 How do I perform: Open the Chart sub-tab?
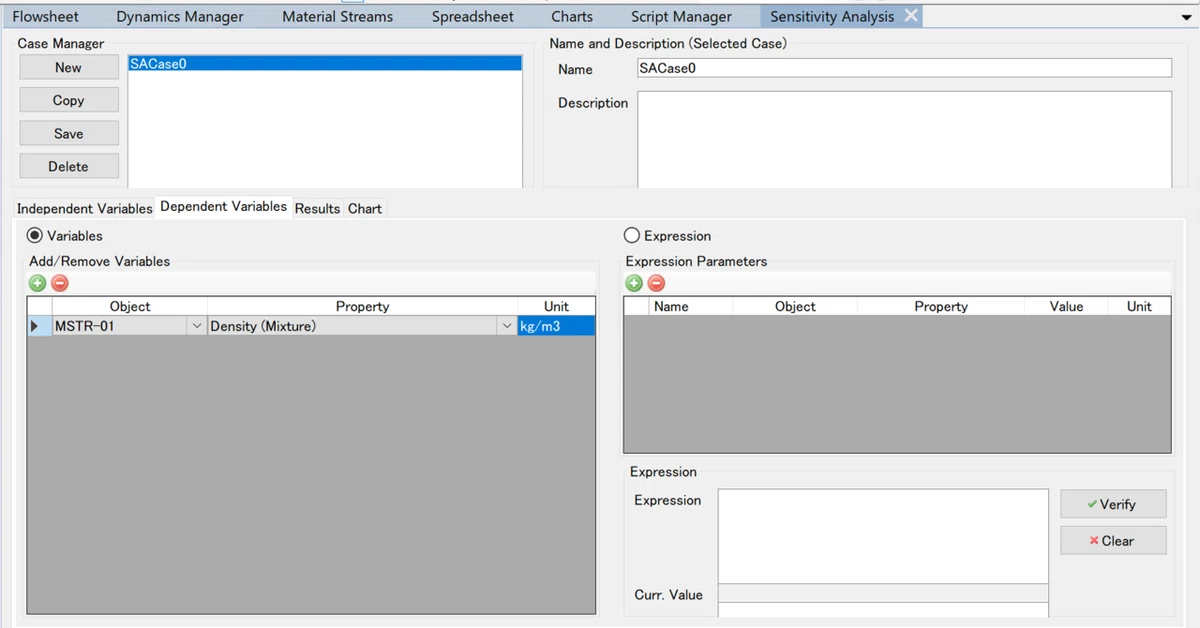365,208
